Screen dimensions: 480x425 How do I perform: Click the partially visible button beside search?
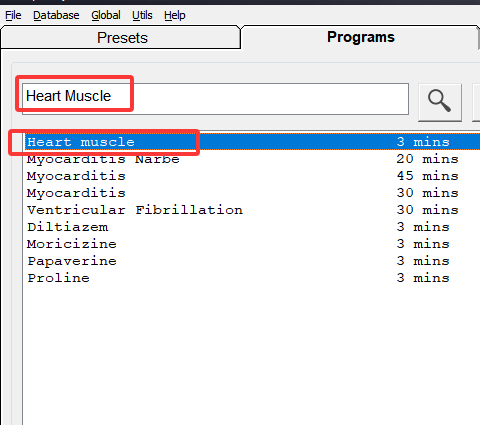pos(477,102)
